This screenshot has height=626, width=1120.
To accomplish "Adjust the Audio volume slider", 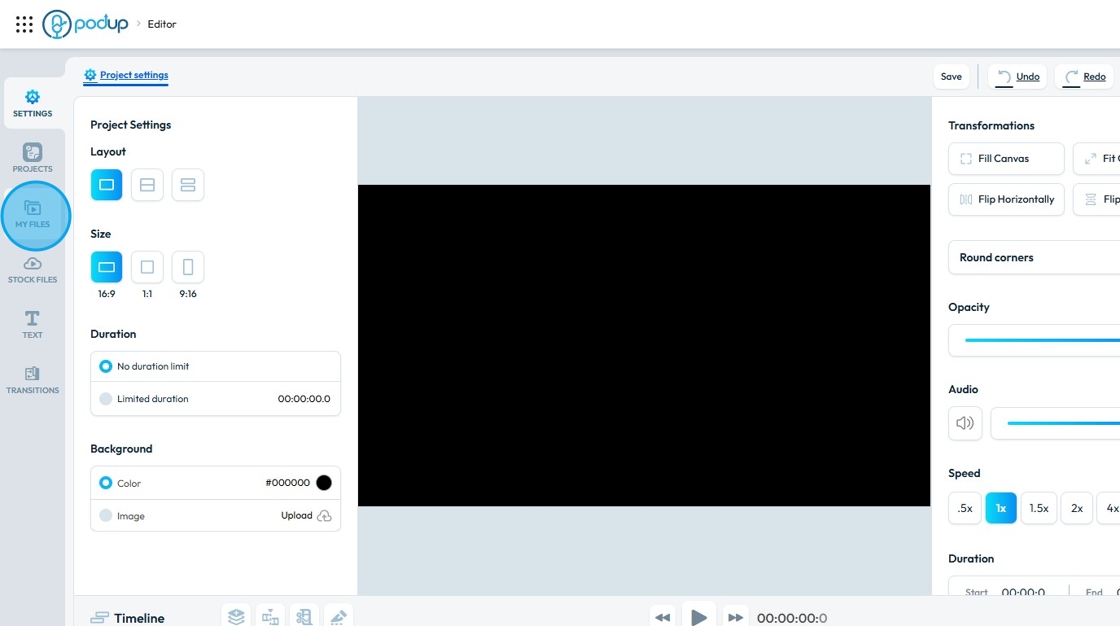I will 1063,423.
